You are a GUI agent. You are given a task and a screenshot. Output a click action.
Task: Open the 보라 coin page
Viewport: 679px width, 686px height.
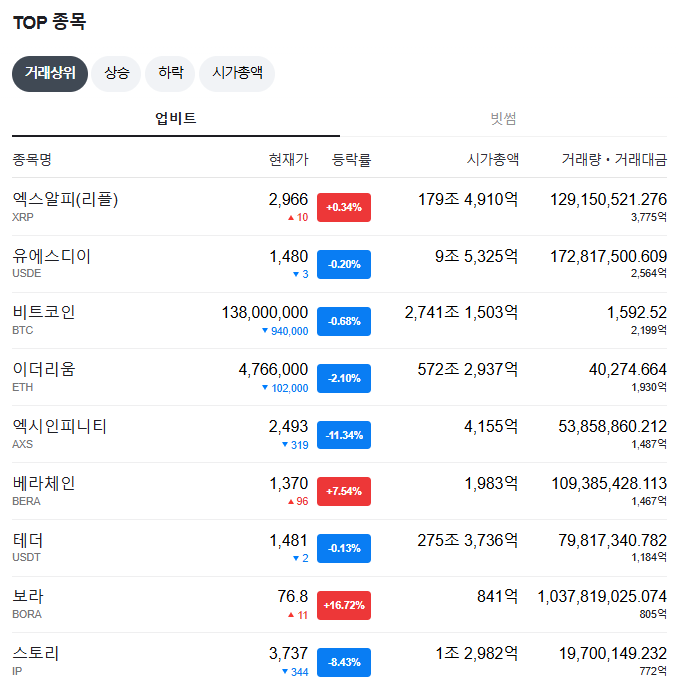[x=28, y=596]
